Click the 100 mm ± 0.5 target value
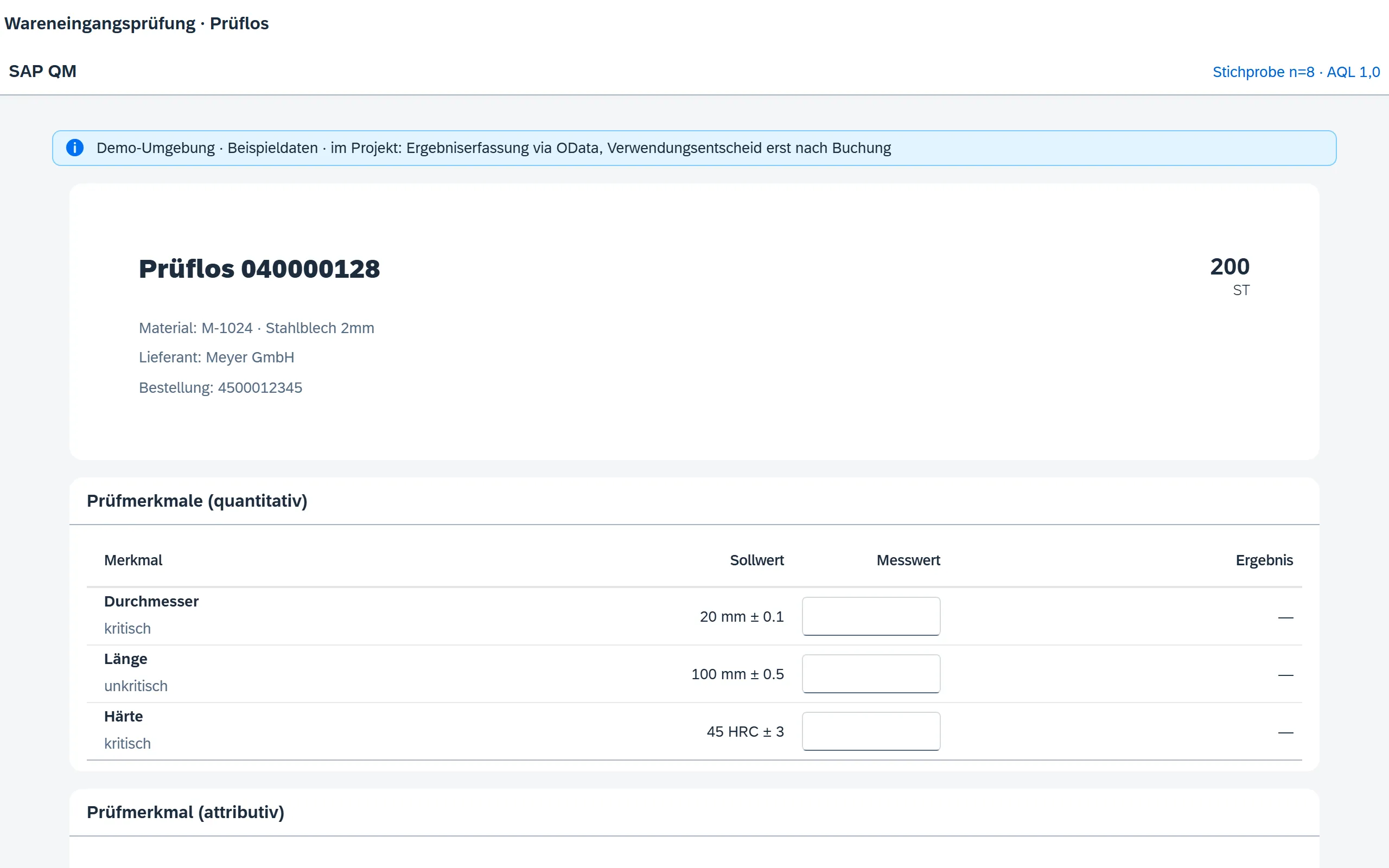The image size is (1389, 868). [737, 674]
